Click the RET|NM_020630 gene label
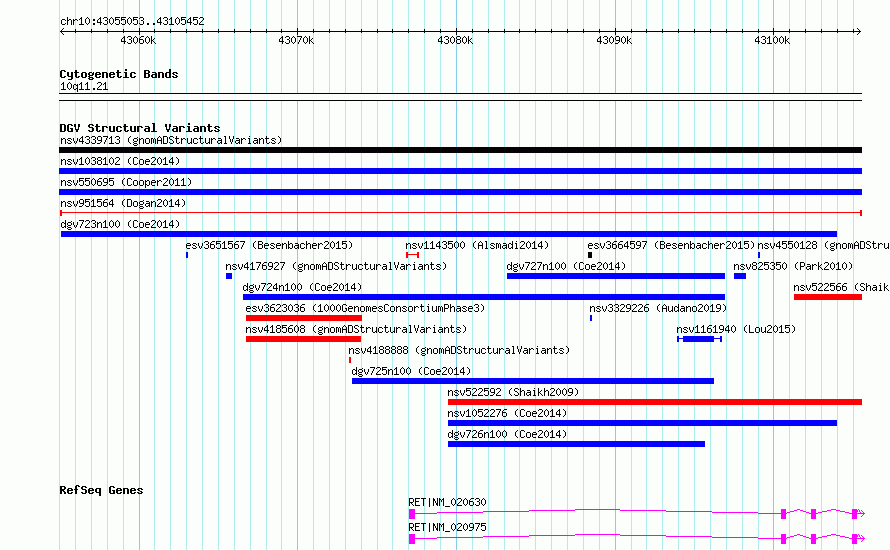Viewport: 890px width, 550px height. [447, 502]
